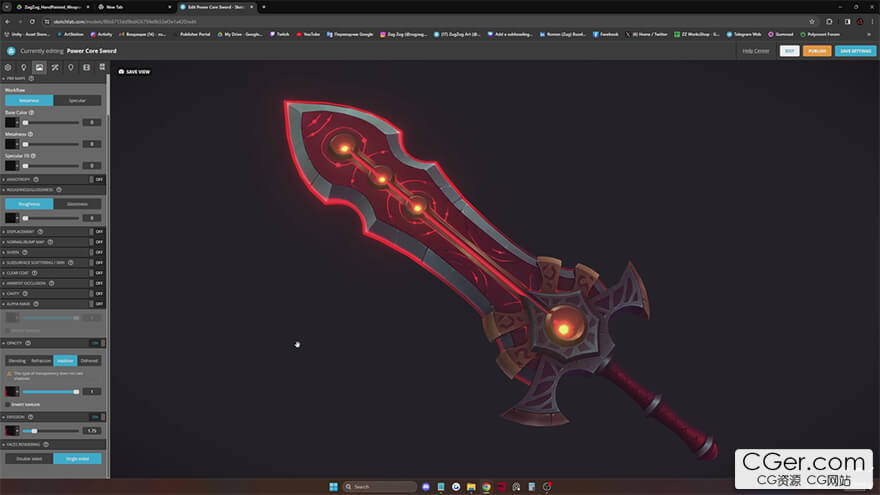Open the Scene settings gear tab
Screen dimensions: 880x495
pyautogui.click(x=8, y=67)
